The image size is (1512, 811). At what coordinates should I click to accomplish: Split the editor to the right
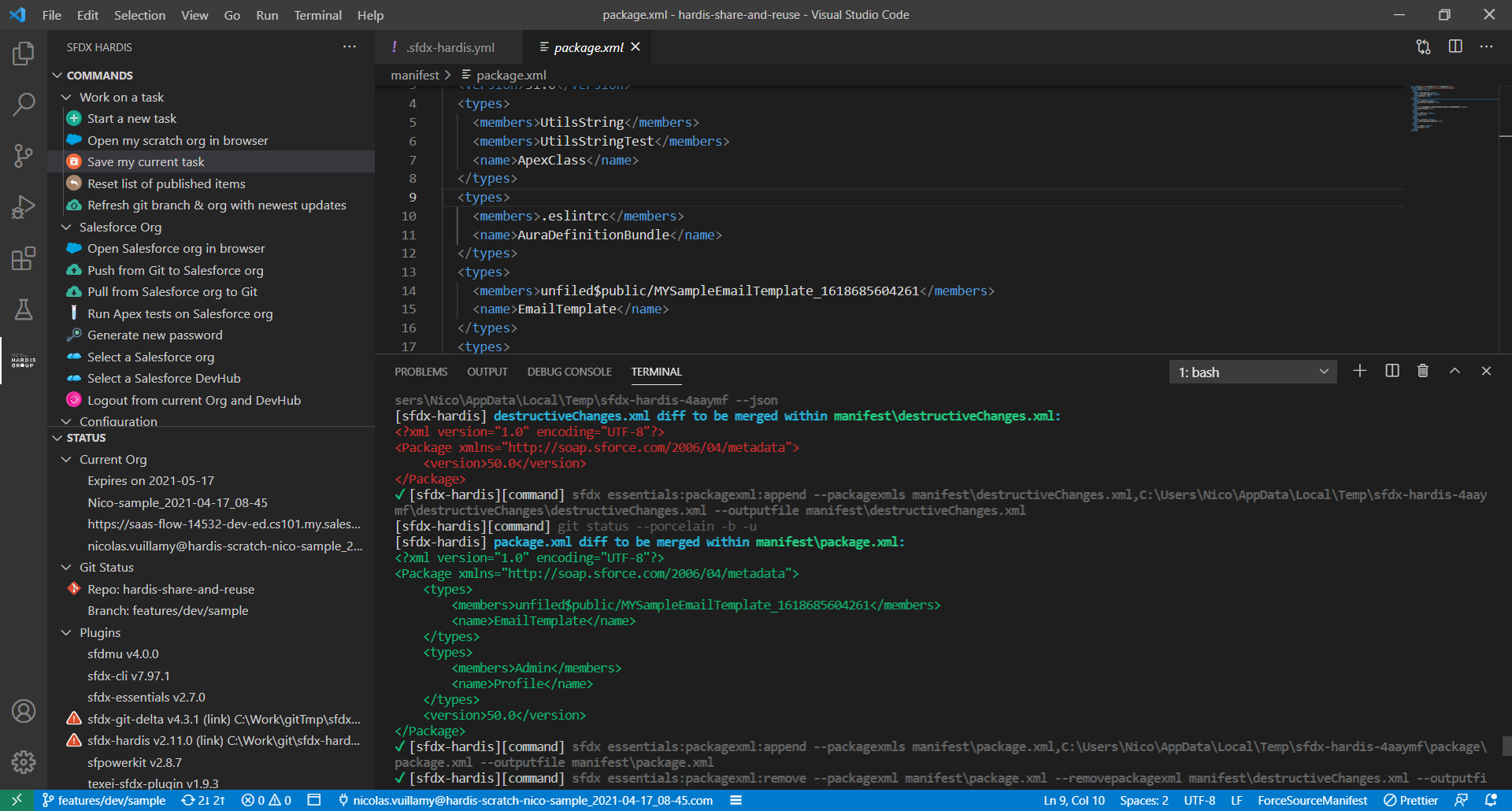(x=1455, y=47)
